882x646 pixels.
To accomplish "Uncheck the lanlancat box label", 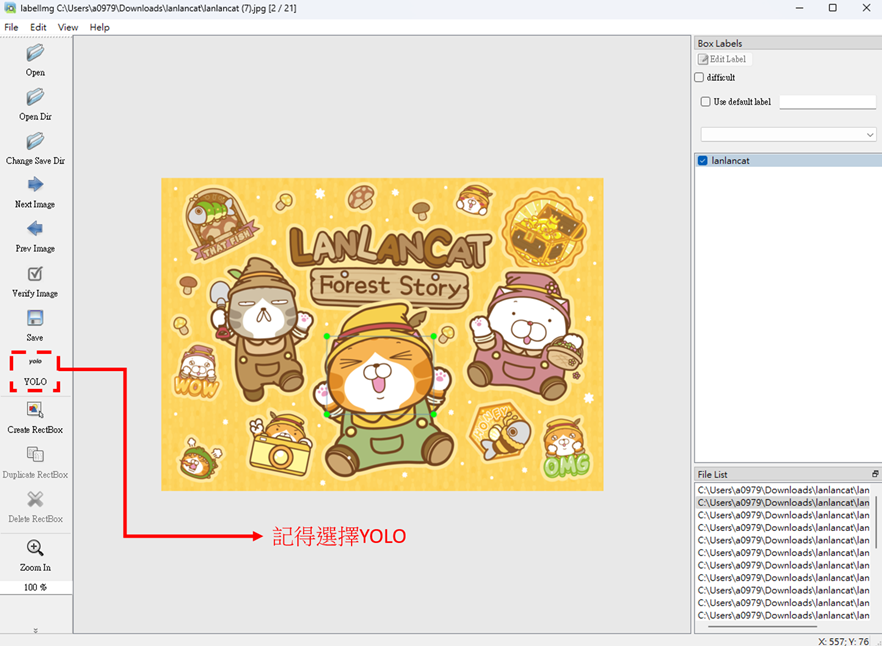I will [703, 160].
